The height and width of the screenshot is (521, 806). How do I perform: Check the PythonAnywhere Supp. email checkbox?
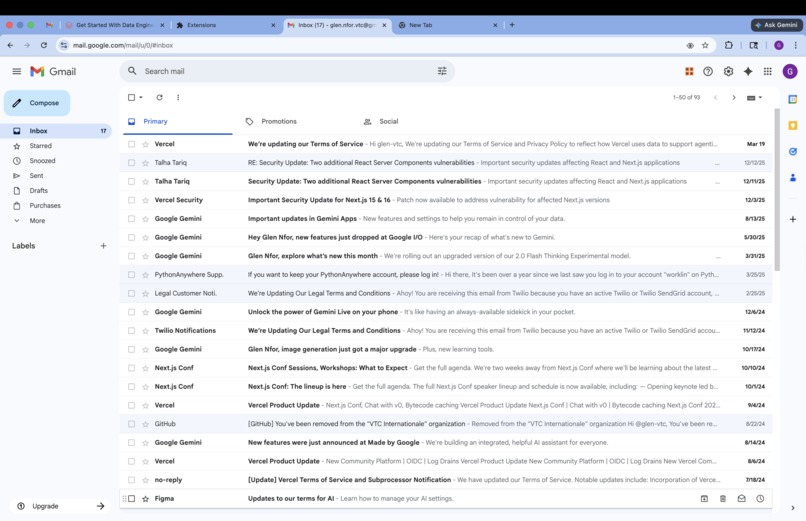pos(132,274)
